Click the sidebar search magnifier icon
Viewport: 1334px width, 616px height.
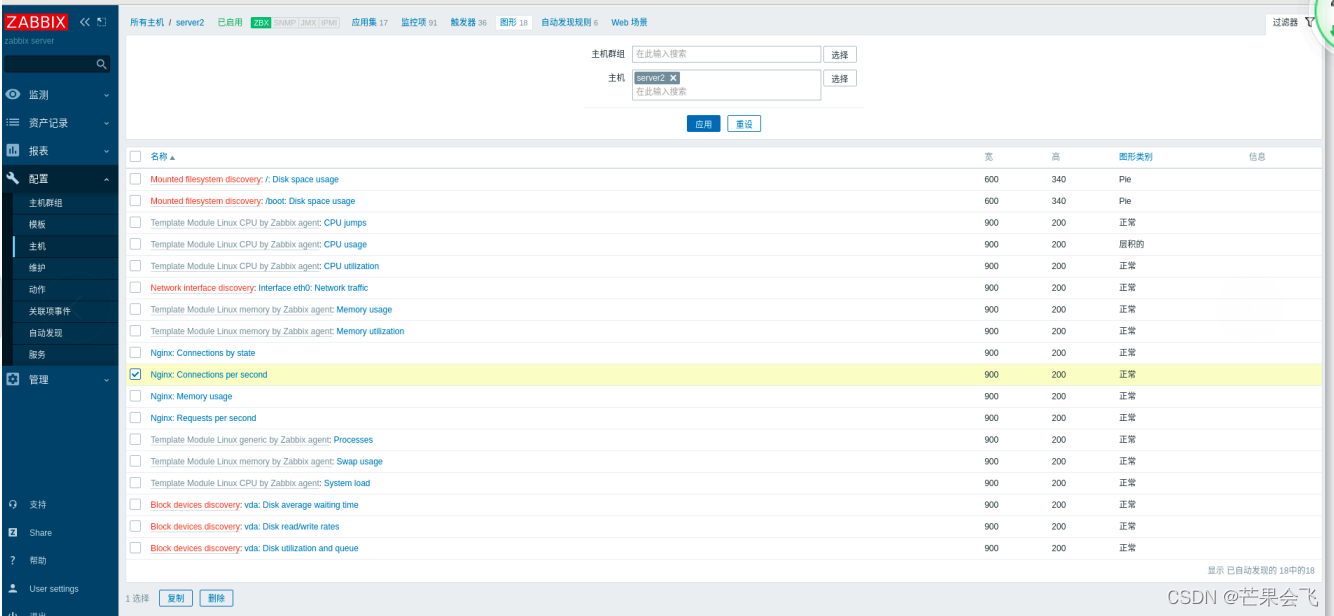(x=101, y=64)
